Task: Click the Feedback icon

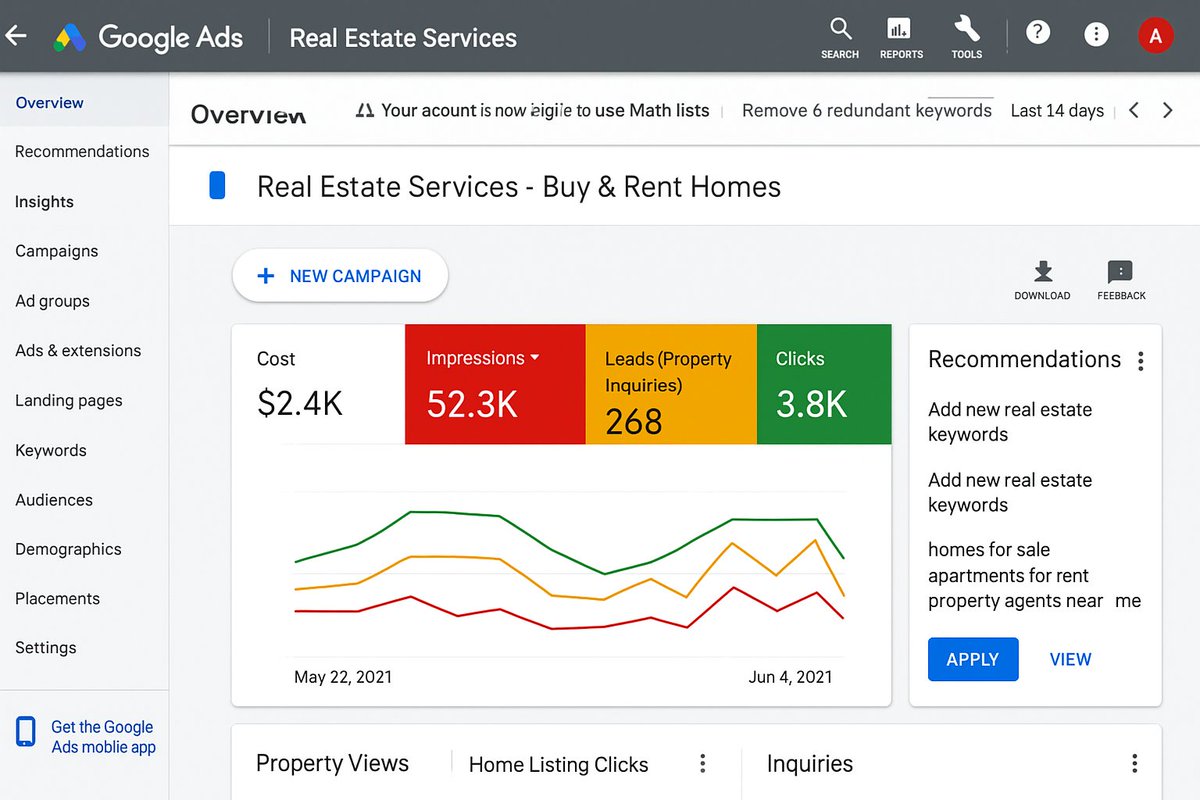Action: click(1121, 281)
